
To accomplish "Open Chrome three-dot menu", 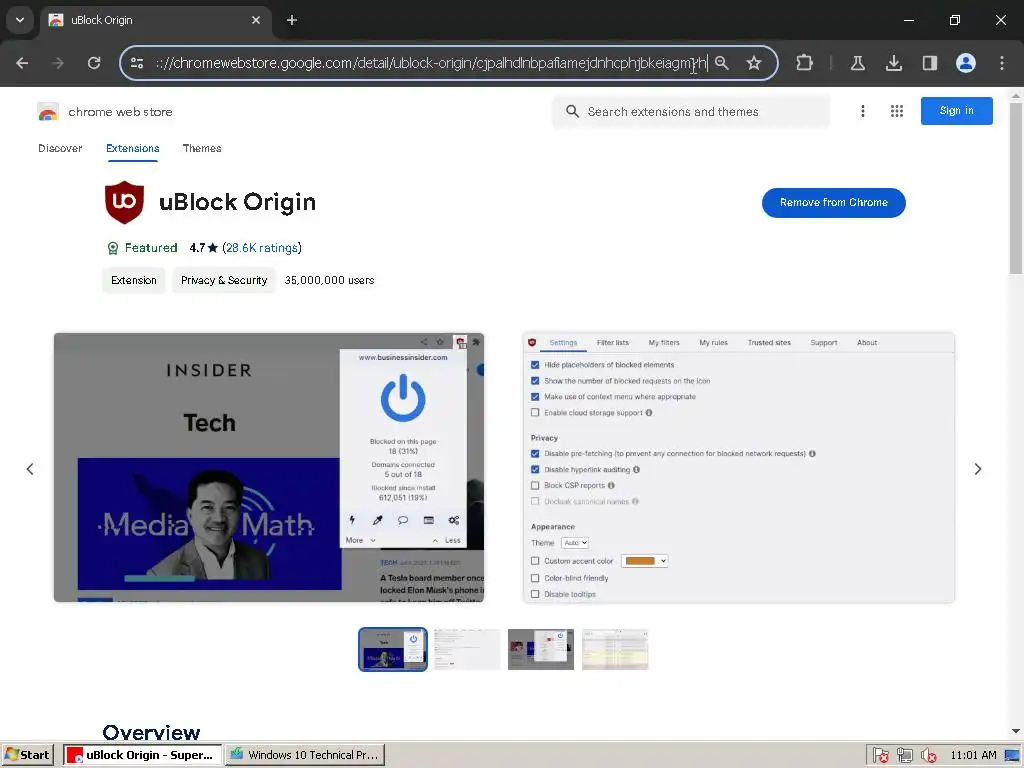I will (1002, 63).
